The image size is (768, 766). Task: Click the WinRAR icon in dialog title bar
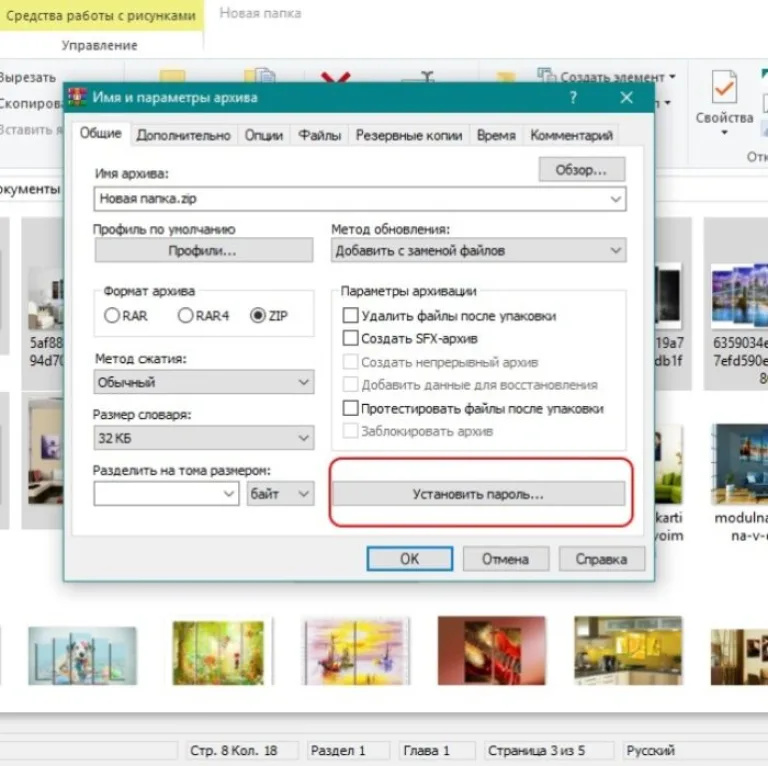pos(77,97)
